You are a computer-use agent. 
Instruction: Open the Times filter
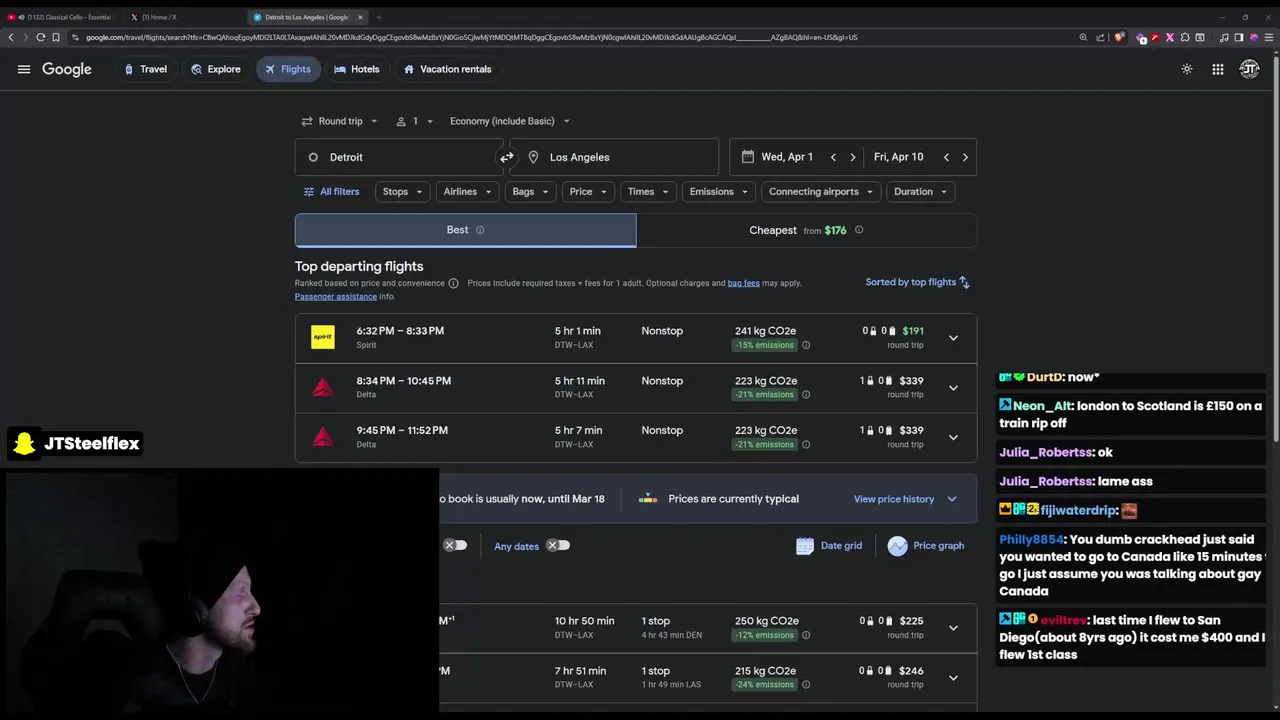pyautogui.click(x=648, y=192)
